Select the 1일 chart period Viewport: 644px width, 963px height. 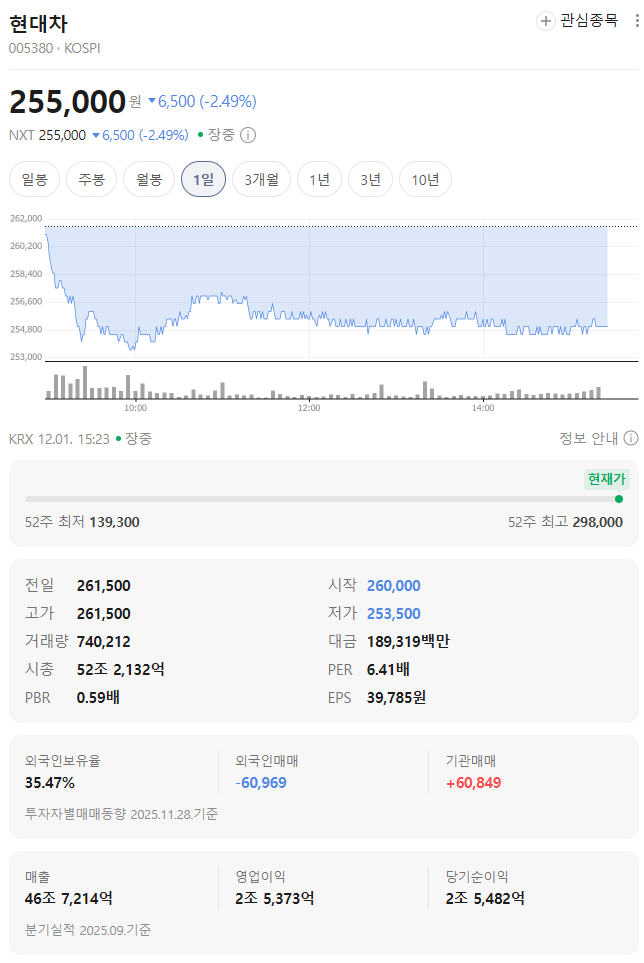point(203,179)
